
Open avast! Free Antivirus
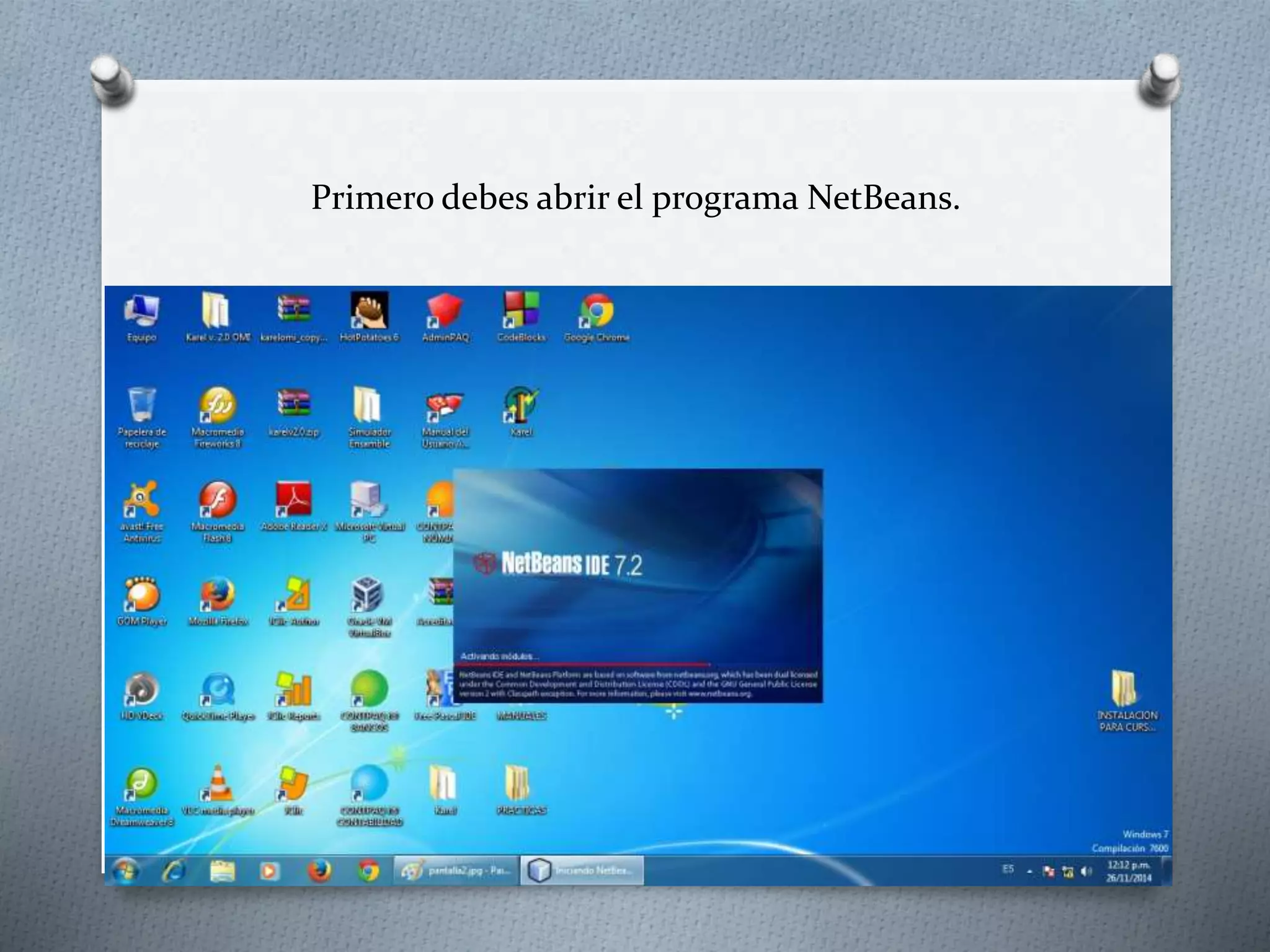tap(142, 513)
